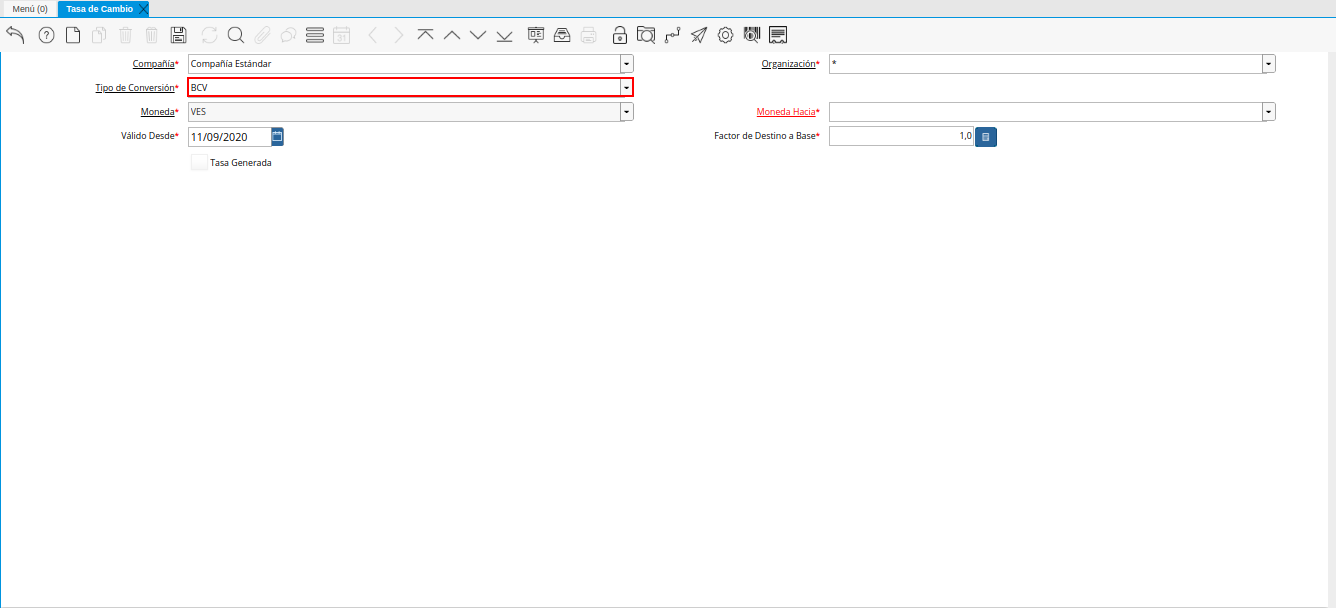
Task: Jump to first record icon
Action: (426, 35)
